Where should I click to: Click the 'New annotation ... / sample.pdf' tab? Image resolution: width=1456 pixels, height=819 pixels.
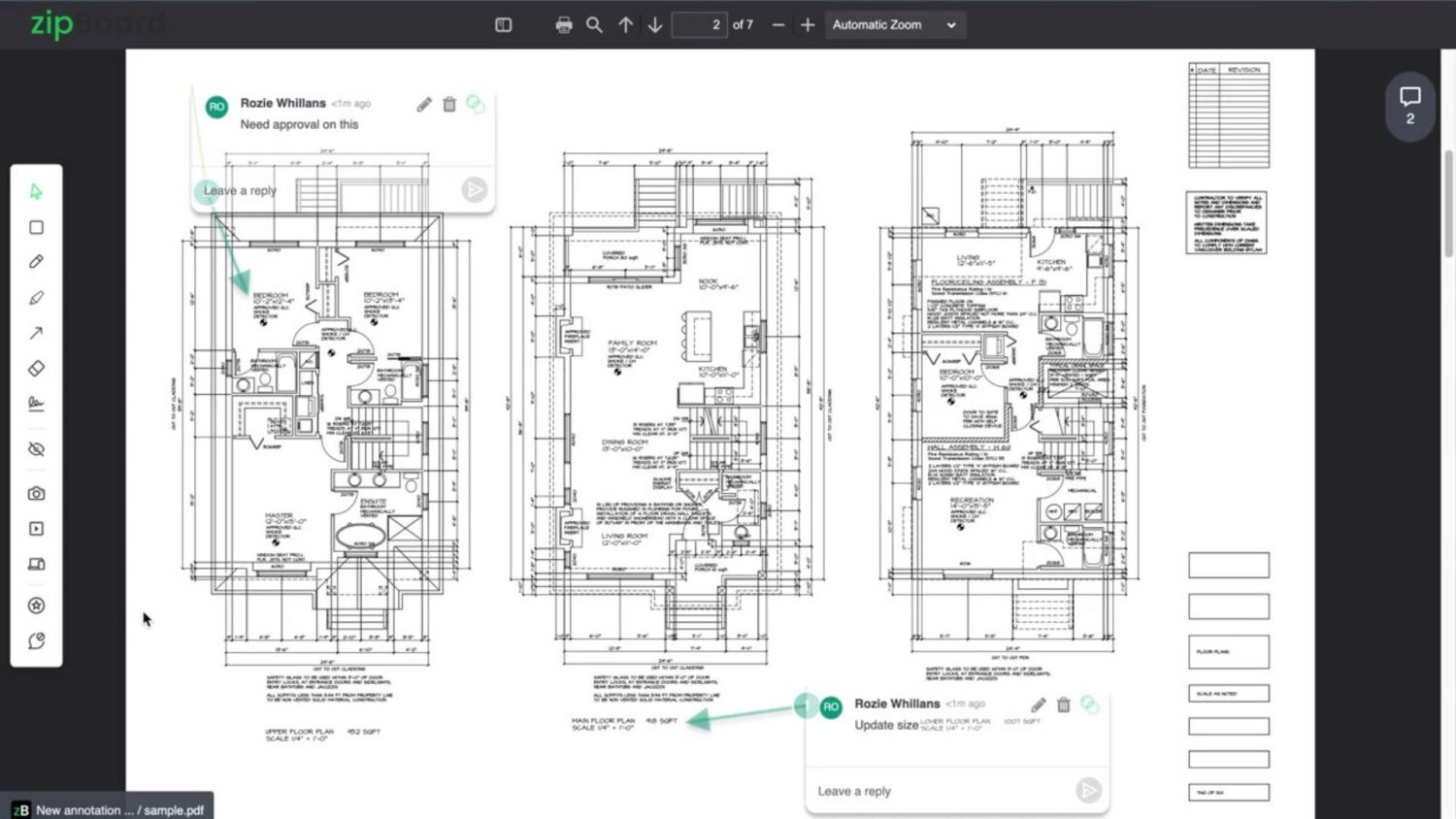[x=109, y=809]
